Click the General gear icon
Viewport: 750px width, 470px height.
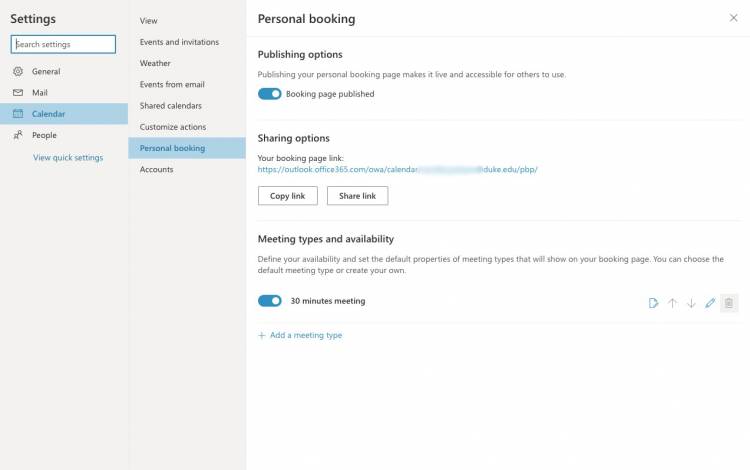(18, 71)
